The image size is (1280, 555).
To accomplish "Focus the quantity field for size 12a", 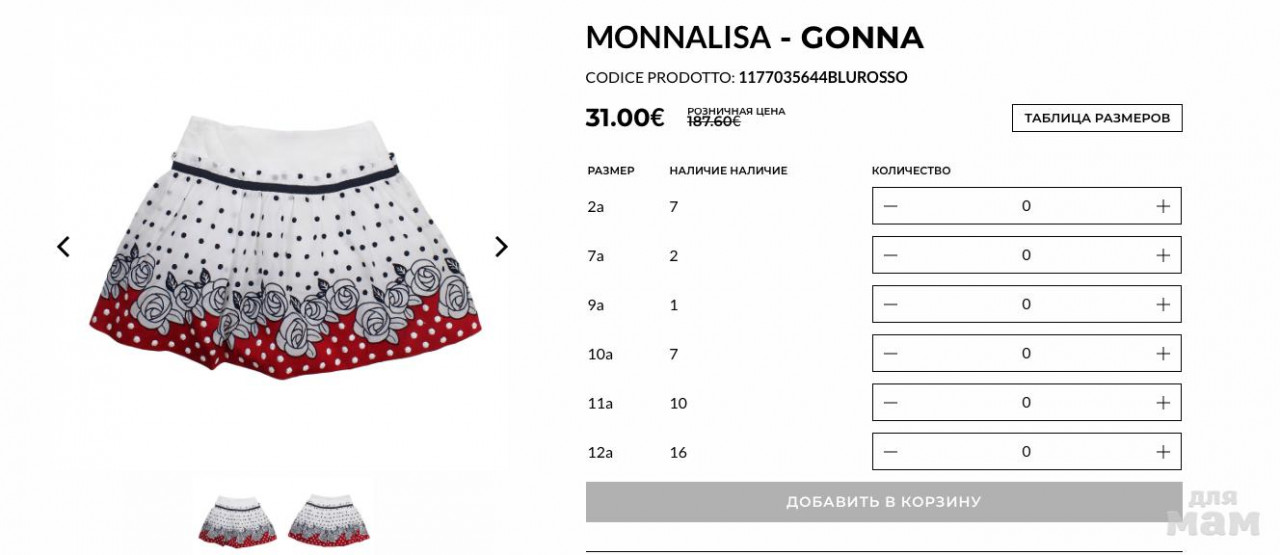I will 1026,452.
